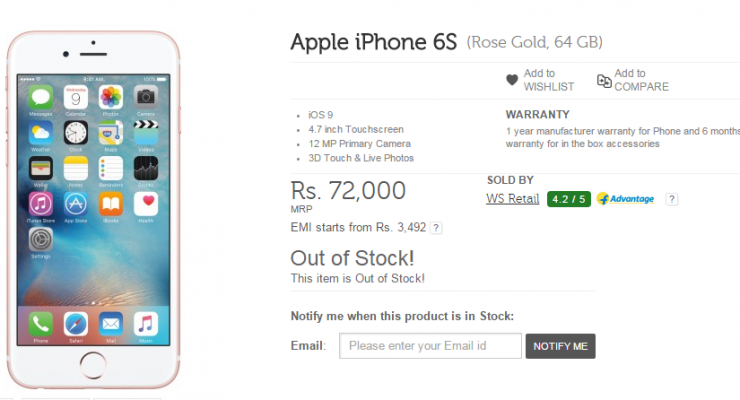
Task: Click the Warranty heading
Action: 538,115
